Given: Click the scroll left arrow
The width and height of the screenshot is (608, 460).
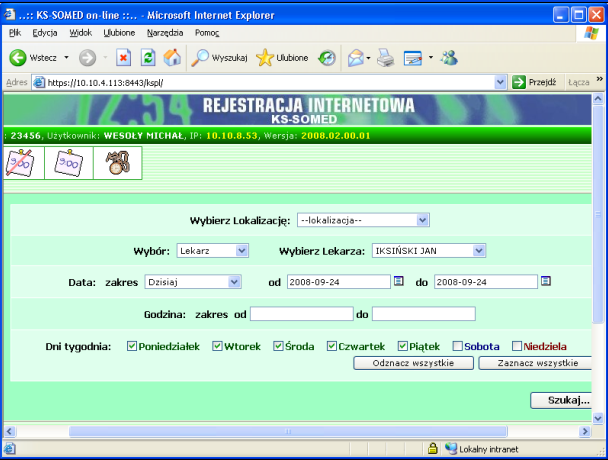Looking at the screenshot, I should (9, 431).
